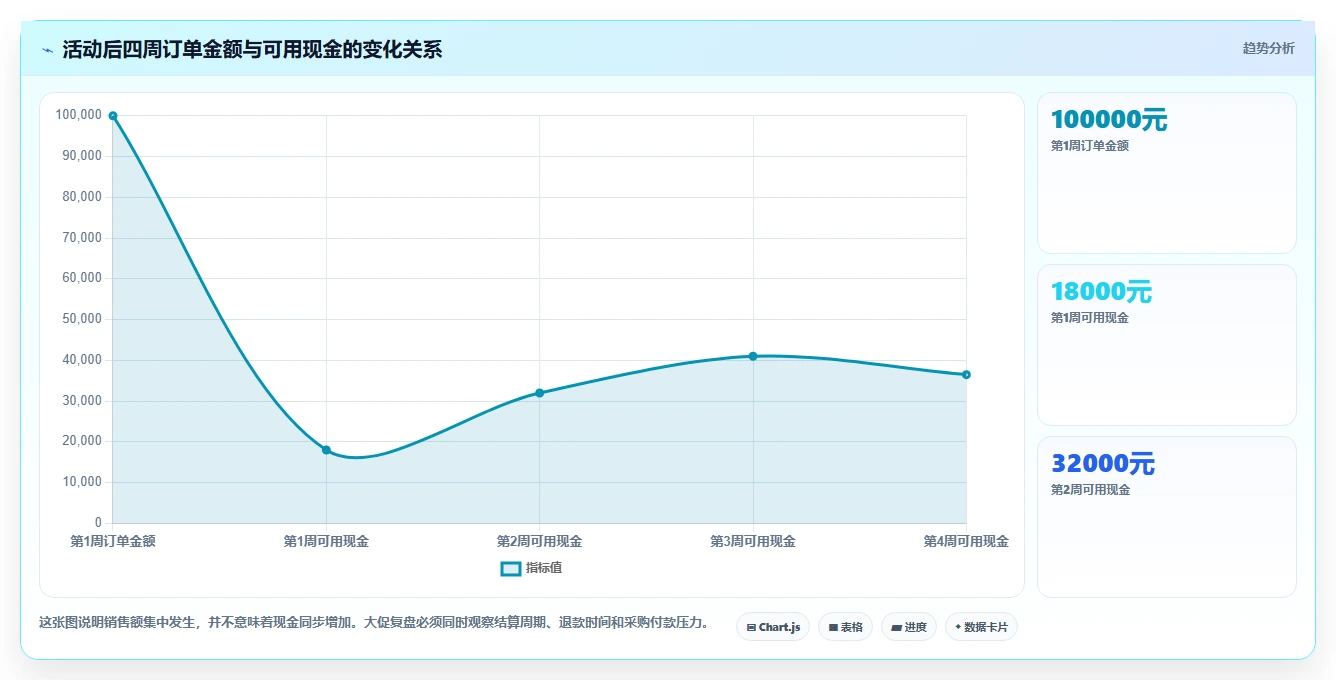The image size is (1336, 680).
Task: Click the footnote text about 结算周期
Action: [374, 622]
